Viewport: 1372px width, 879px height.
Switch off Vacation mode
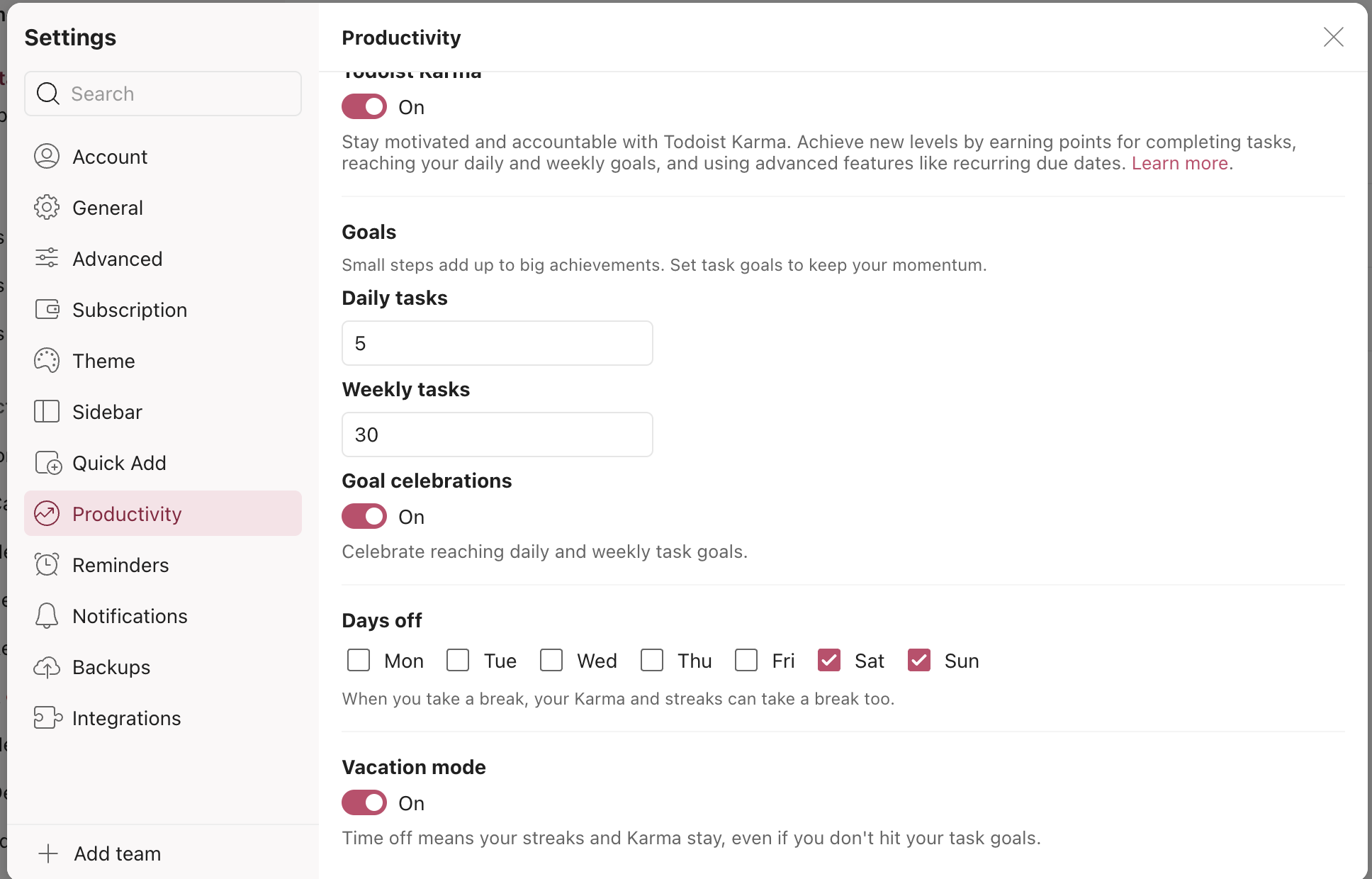coord(364,803)
